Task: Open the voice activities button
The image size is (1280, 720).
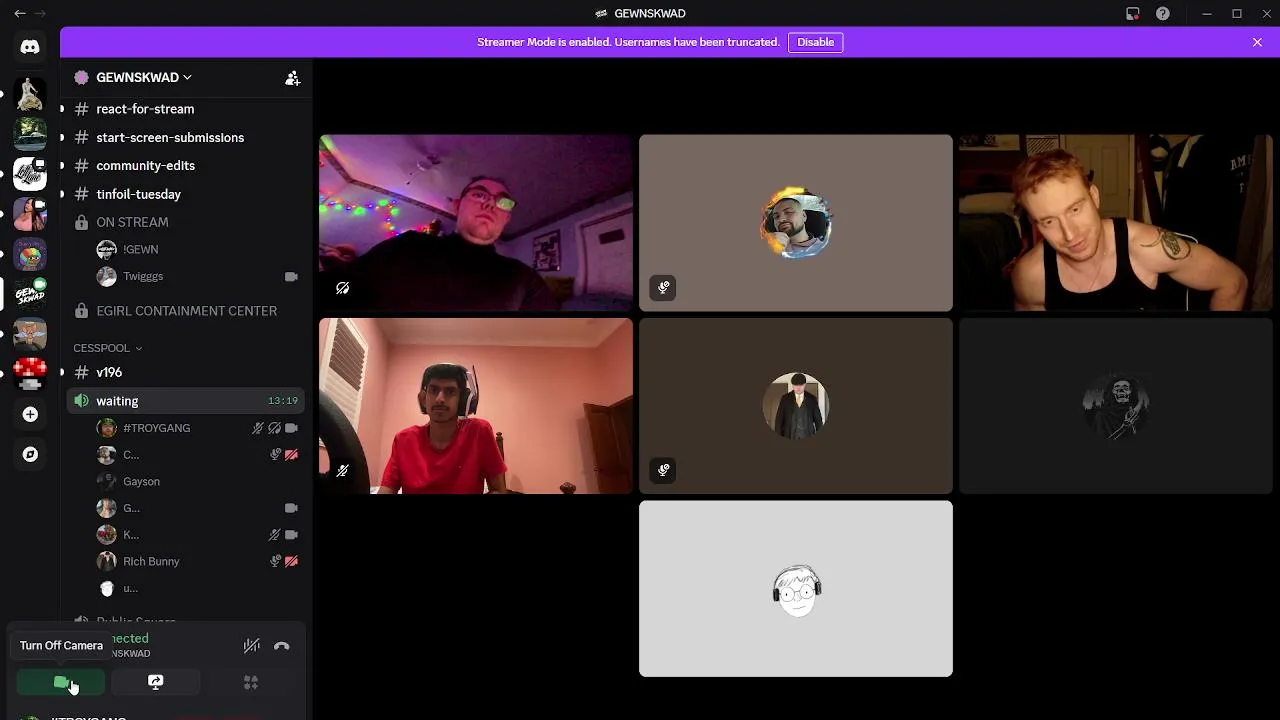Action: coord(251,682)
